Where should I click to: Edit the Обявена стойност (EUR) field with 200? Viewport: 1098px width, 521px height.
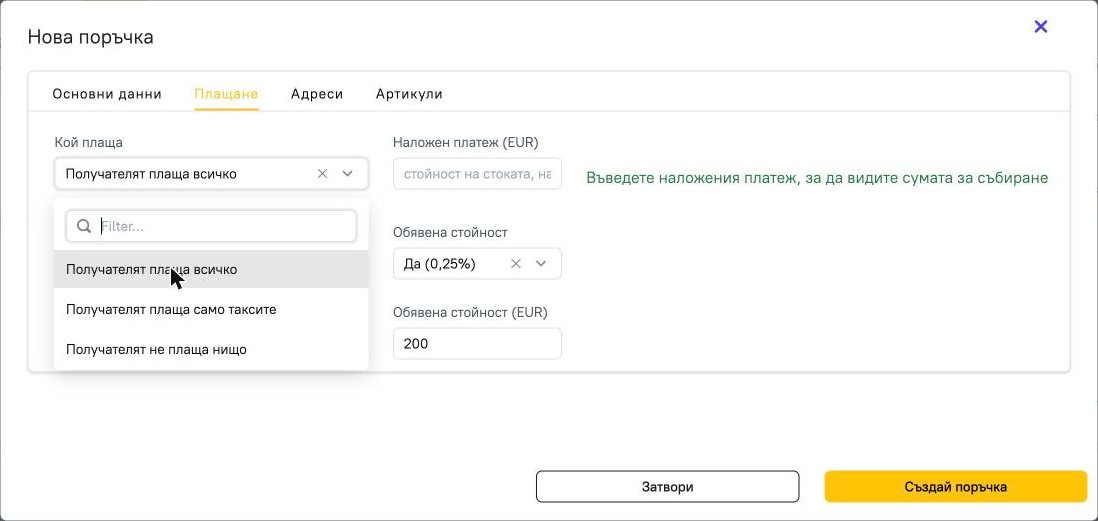coord(477,344)
